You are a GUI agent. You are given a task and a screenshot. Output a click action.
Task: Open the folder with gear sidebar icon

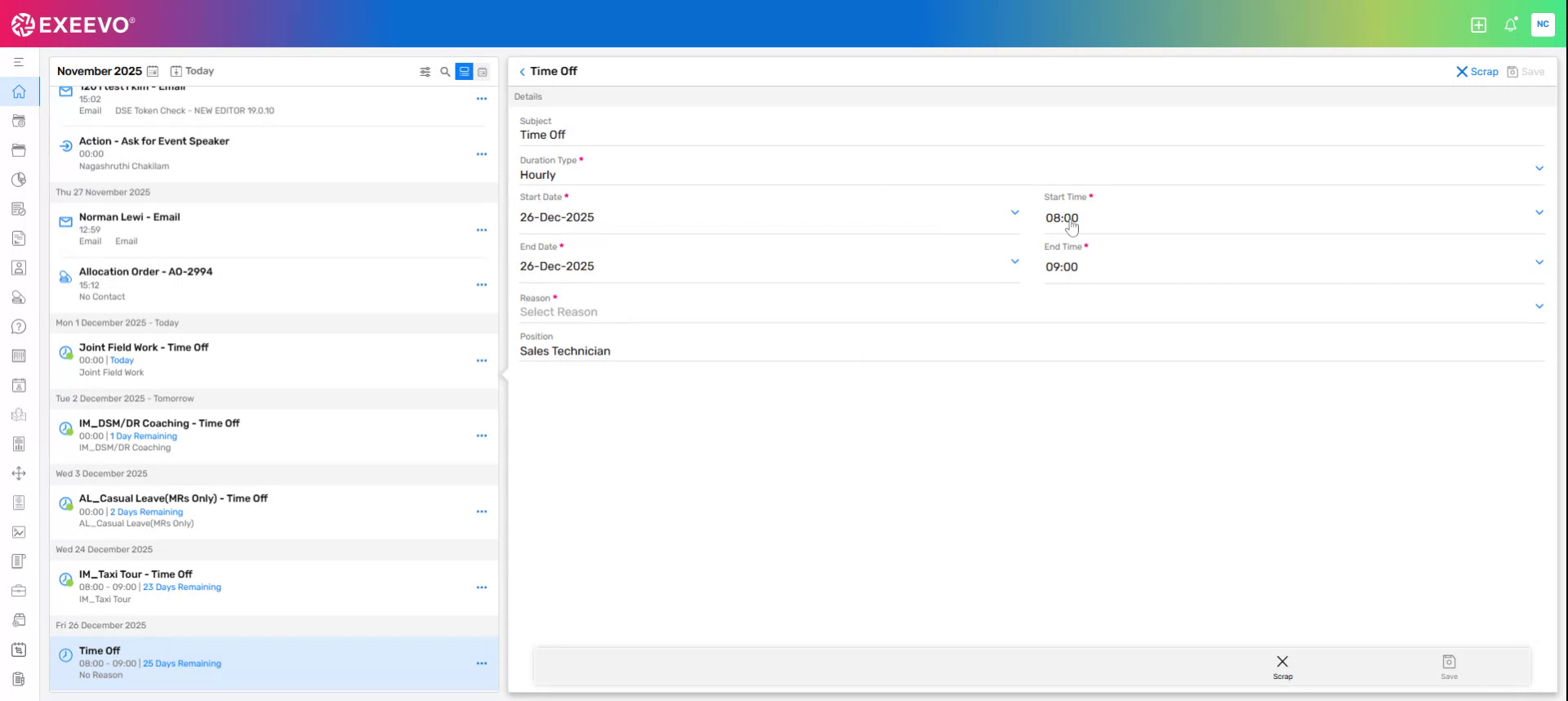19,121
